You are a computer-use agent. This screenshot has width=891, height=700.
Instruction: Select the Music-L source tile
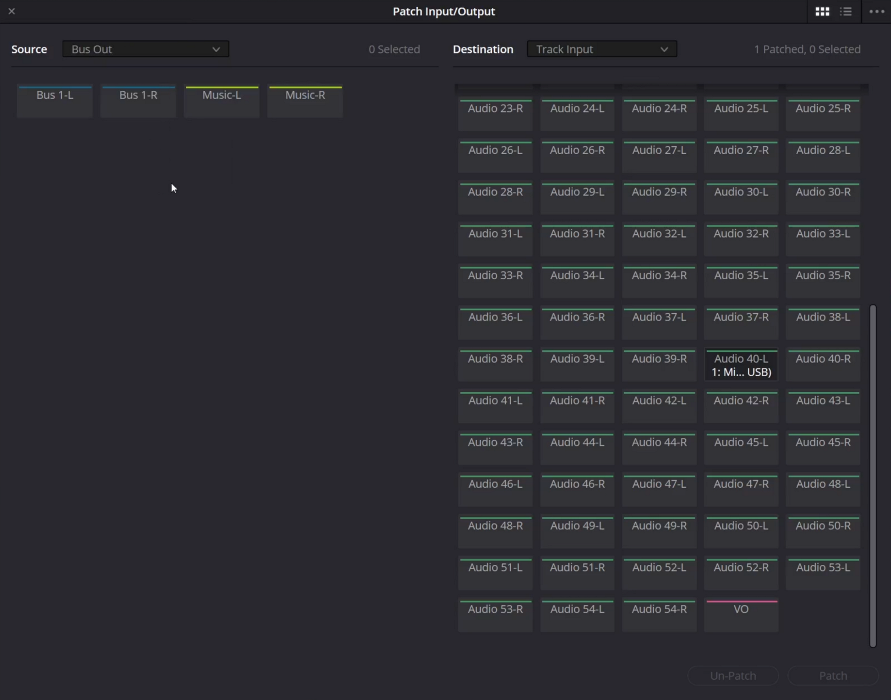(222, 101)
